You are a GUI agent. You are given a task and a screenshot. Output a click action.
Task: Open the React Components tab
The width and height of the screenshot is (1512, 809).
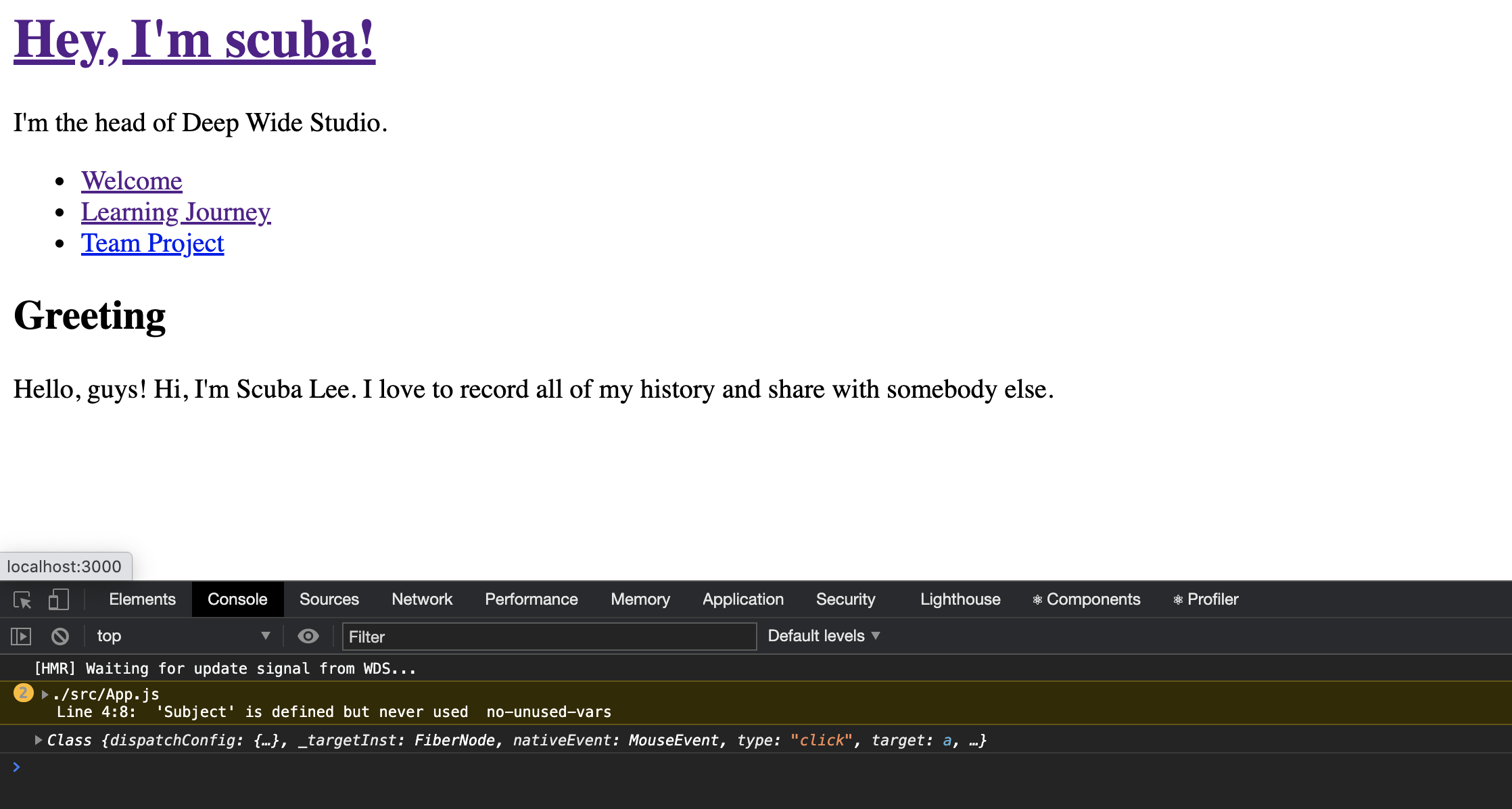coord(1086,599)
